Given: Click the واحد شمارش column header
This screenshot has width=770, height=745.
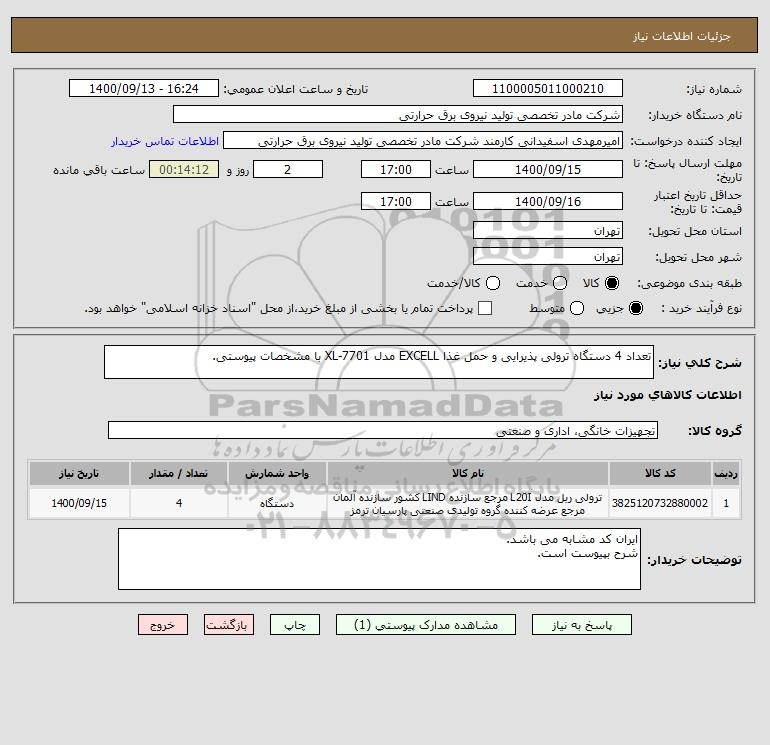Looking at the screenshot, I should pos(277,473).
